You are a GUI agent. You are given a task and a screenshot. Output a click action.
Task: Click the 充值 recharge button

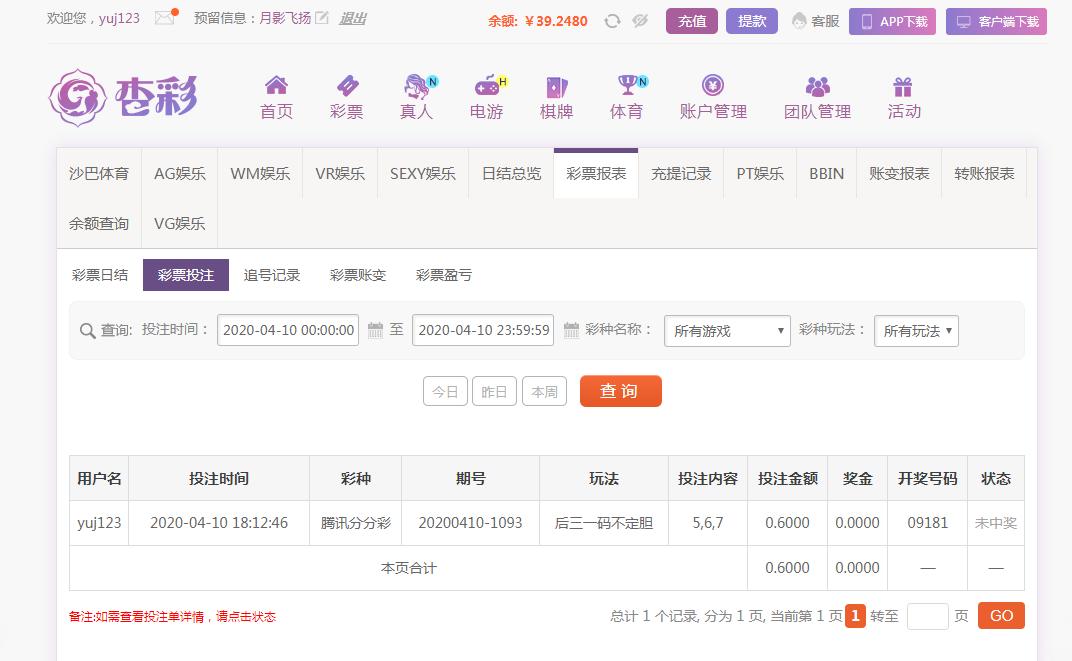coord(692,21)
